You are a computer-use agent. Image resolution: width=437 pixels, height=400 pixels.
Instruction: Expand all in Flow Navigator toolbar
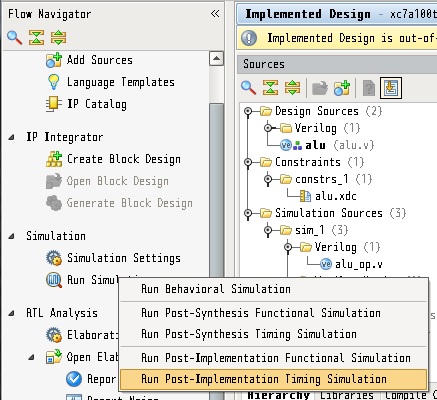[58, 37]
